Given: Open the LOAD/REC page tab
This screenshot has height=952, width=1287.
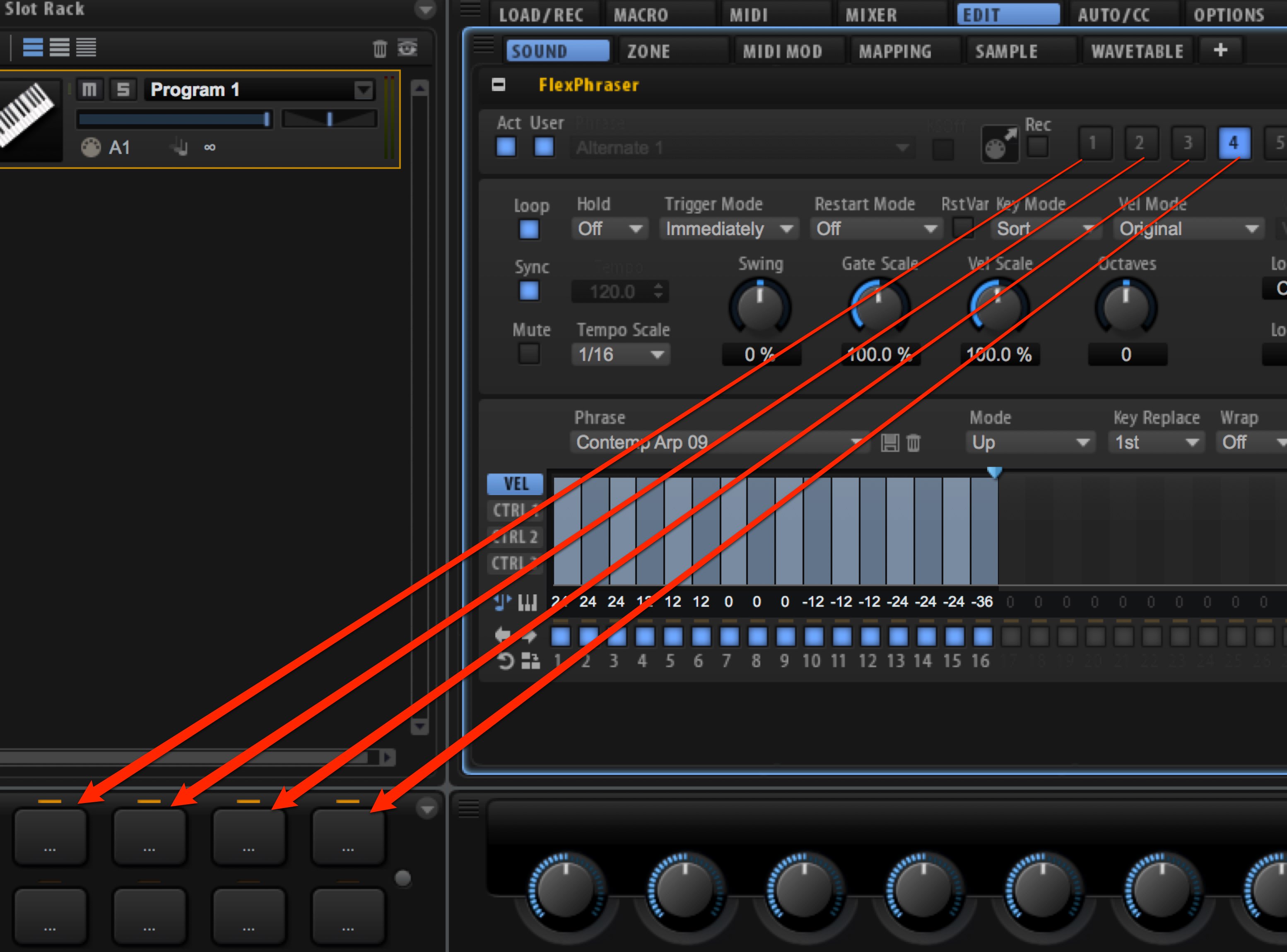Looking at the screenshot, I should 542,14.
